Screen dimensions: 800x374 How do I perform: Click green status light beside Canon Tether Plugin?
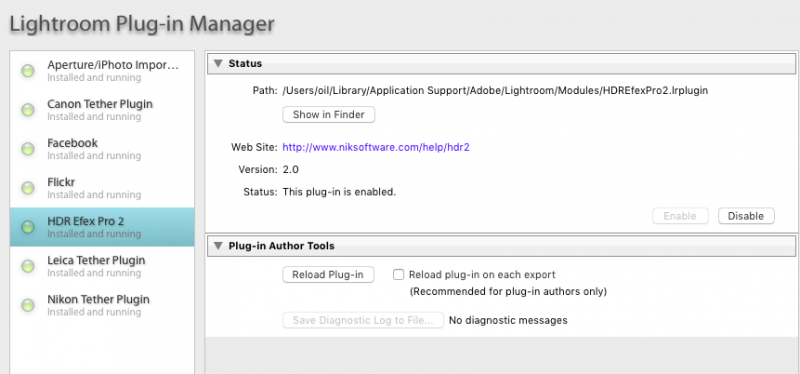pos(28,110)
